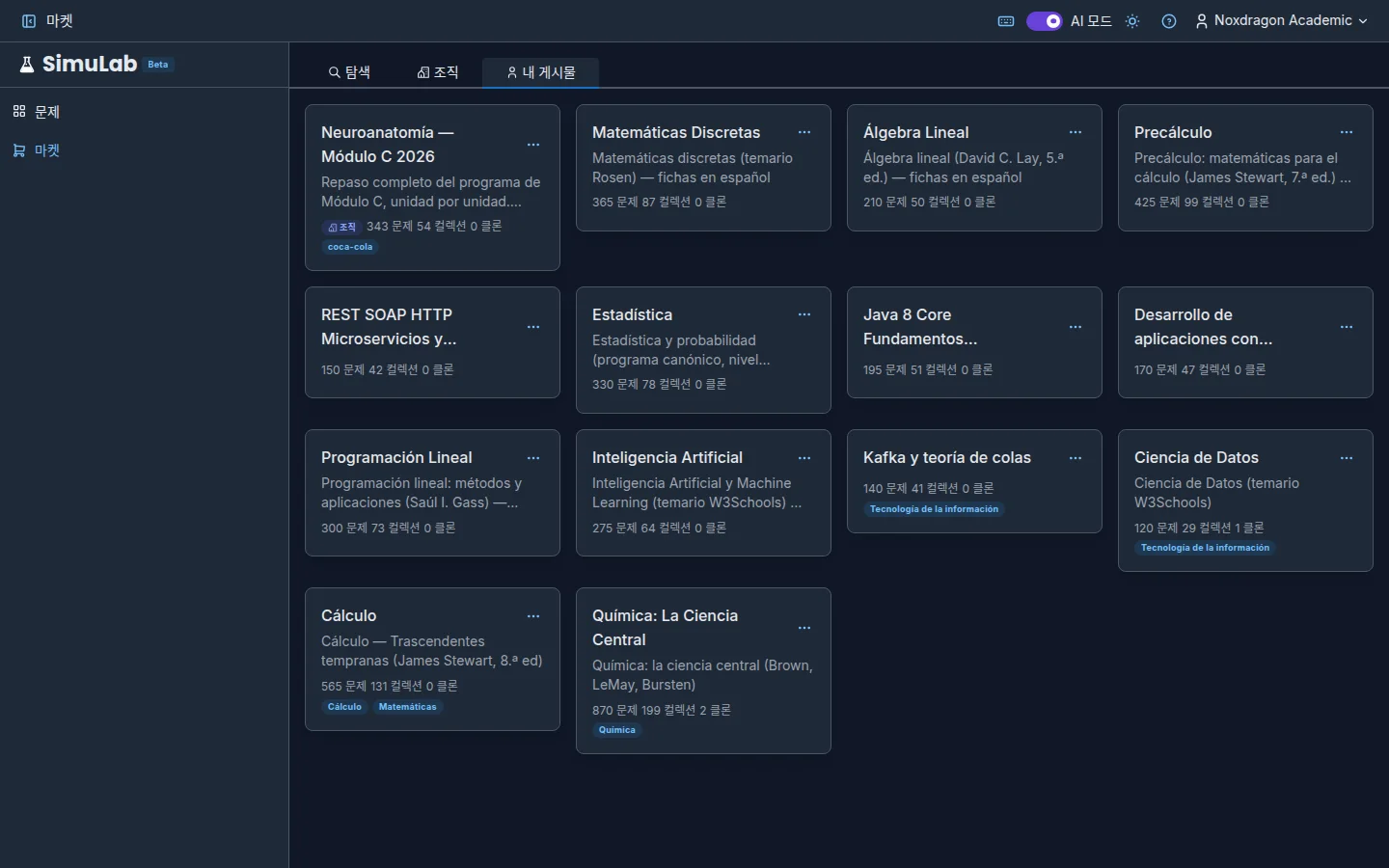Viewport: 1389px width, 868px height.
Task: Open options menu for Java 8 Core card
Action: (x=1076, y=327)
